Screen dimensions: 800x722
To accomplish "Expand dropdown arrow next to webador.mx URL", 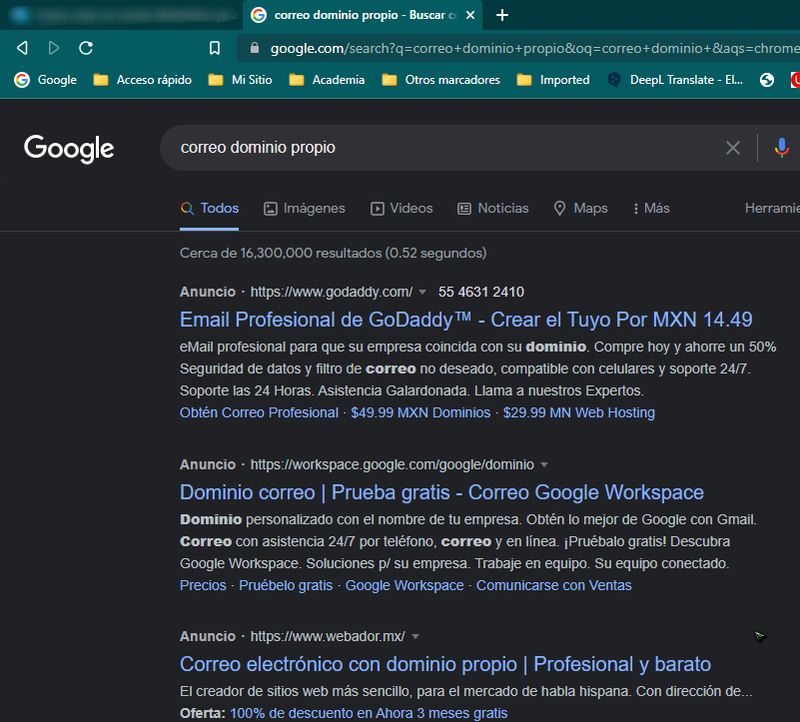I will (x=415, y=637).
